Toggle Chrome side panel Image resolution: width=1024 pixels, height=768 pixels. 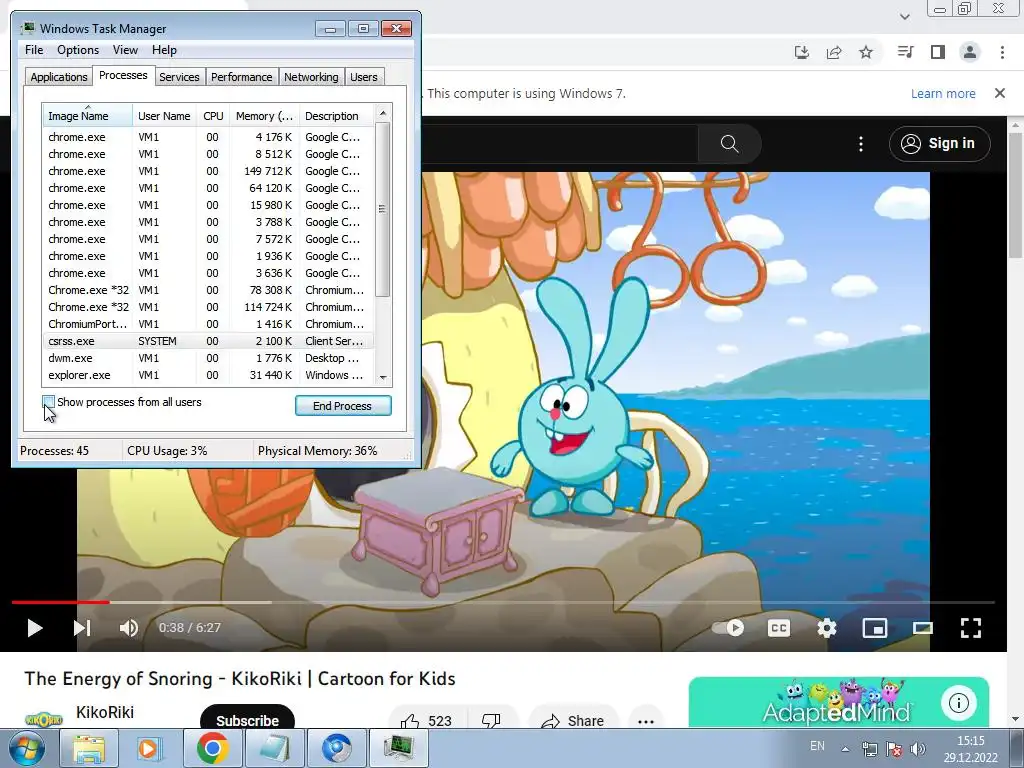click(938, 52)
